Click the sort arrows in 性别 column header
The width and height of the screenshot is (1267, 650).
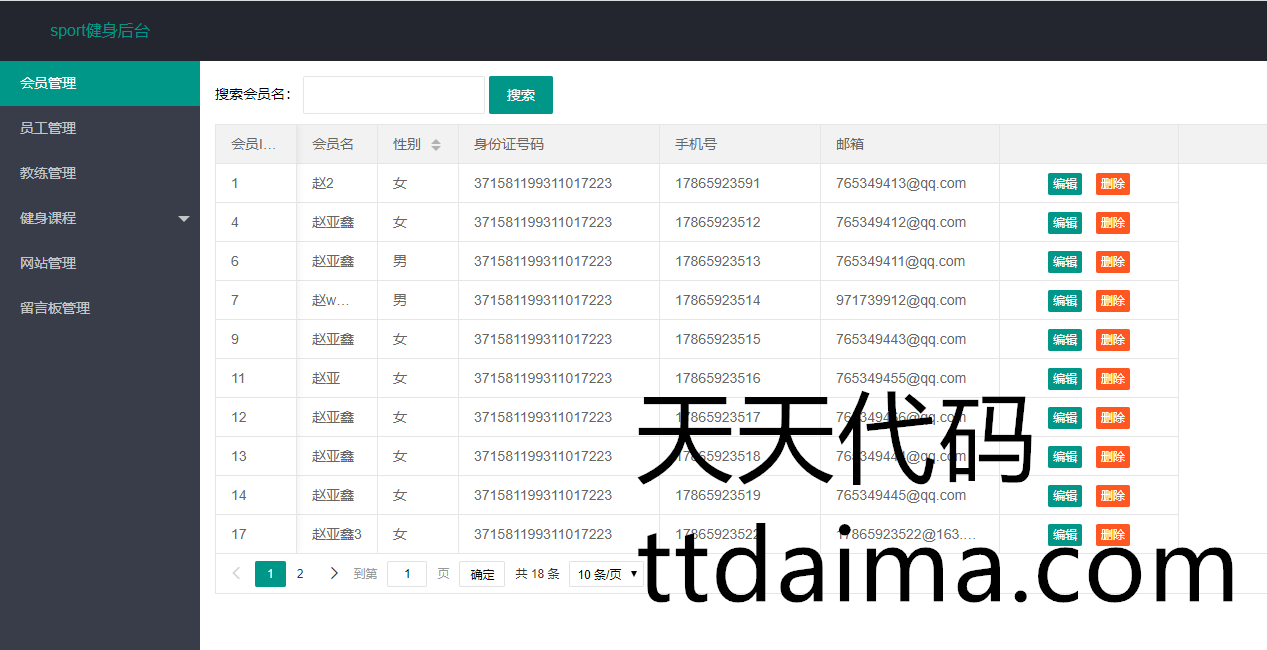click(x=436, y=145)
